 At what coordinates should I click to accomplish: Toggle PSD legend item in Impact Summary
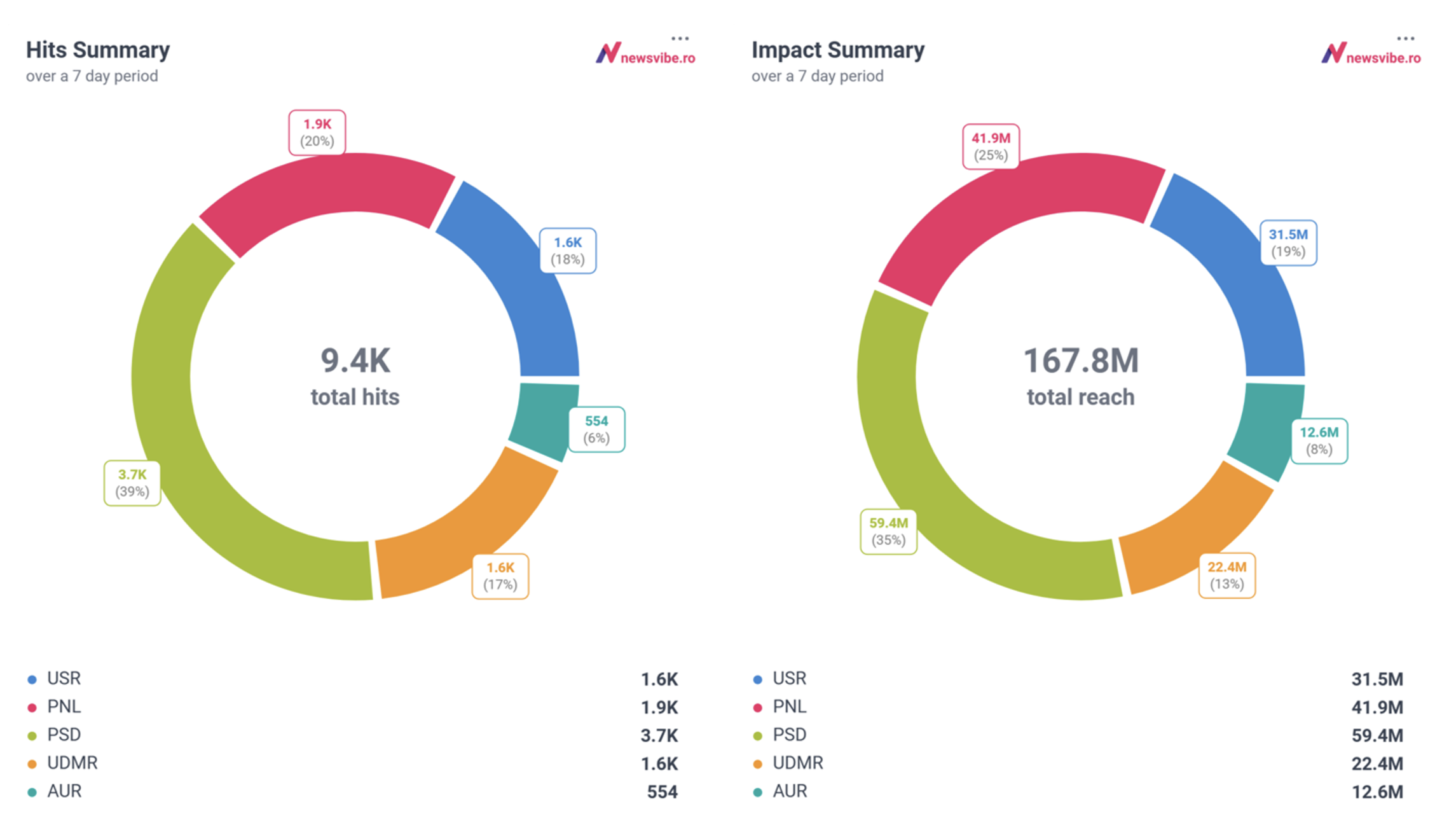pyautogui.click(x=789, y=735)
